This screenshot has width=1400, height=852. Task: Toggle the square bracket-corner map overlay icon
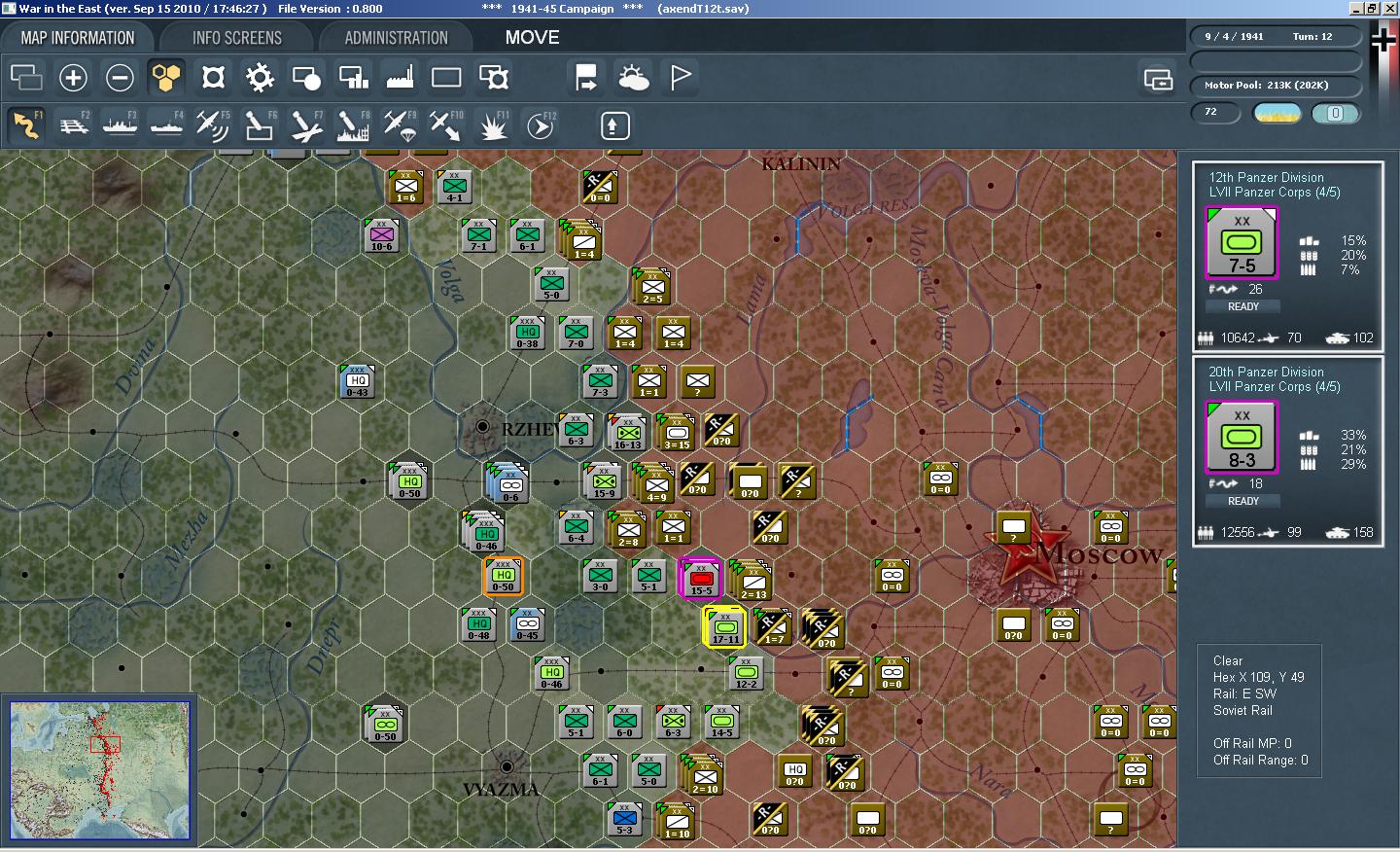[x=213, y=78]
